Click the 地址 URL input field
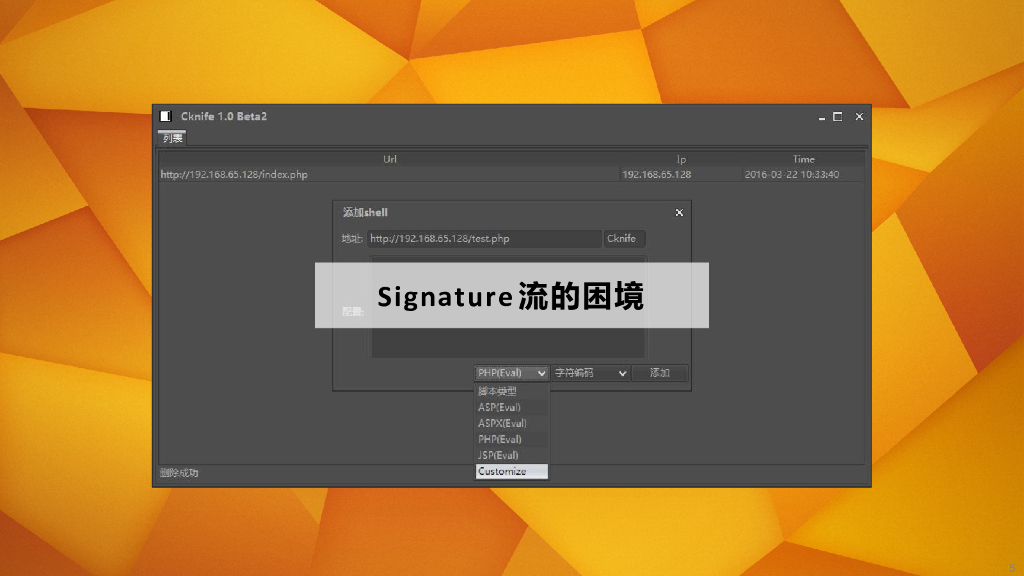This screenshot has width=1024, height=576. [484, 239]
